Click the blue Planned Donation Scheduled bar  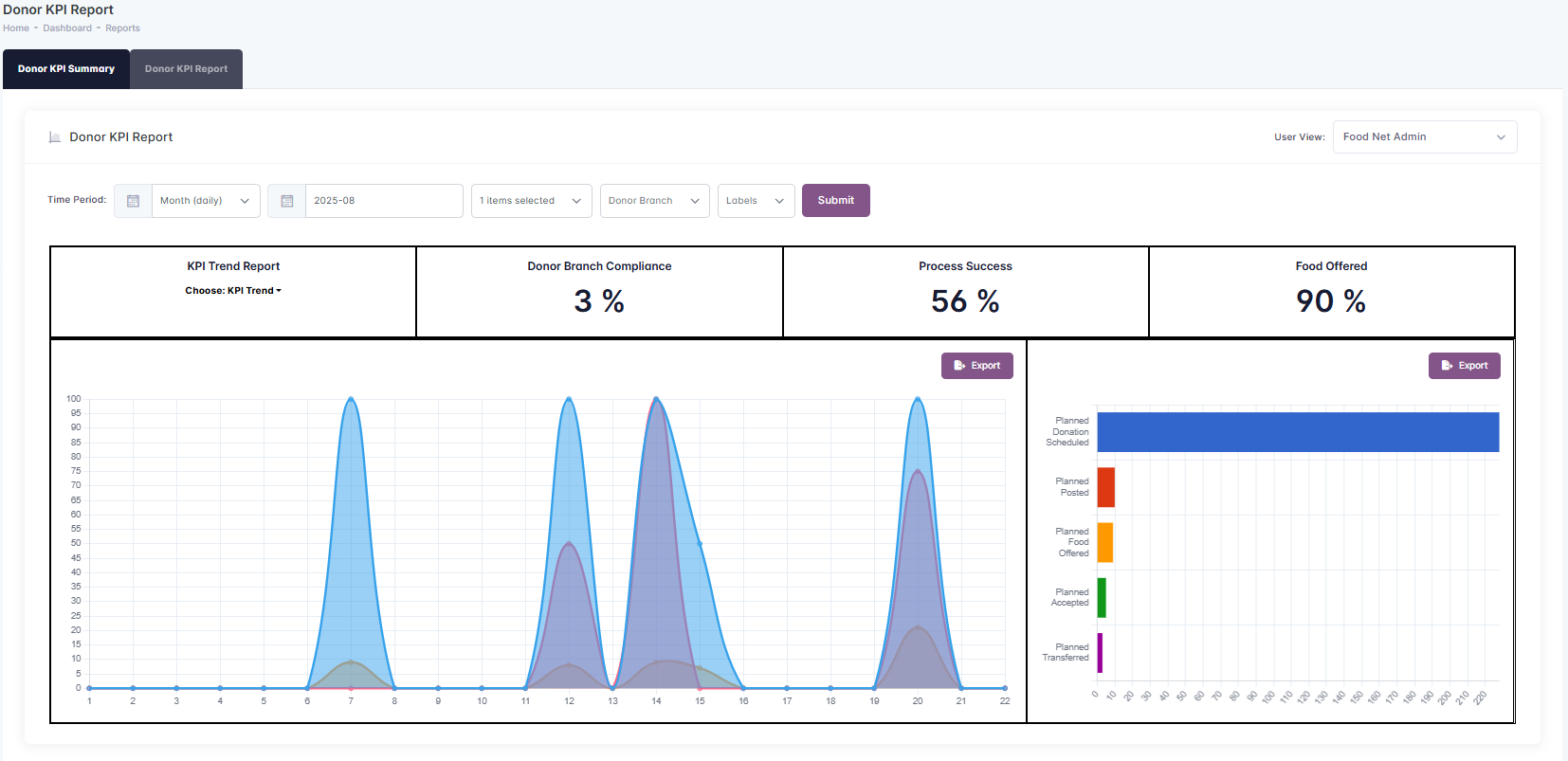click(1297, 432)
